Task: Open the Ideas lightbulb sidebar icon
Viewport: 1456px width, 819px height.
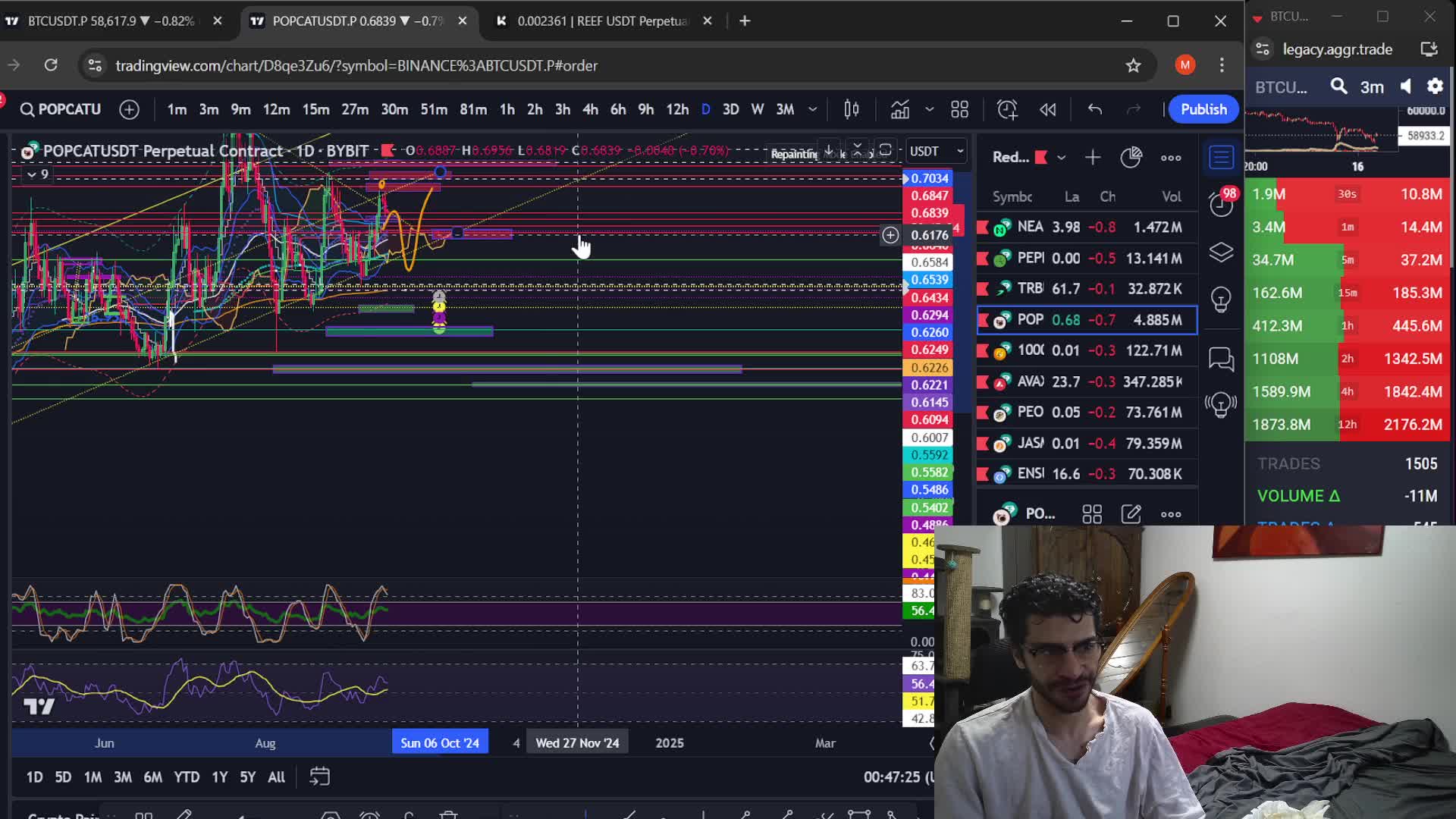Action: [x=1221, y=300]
